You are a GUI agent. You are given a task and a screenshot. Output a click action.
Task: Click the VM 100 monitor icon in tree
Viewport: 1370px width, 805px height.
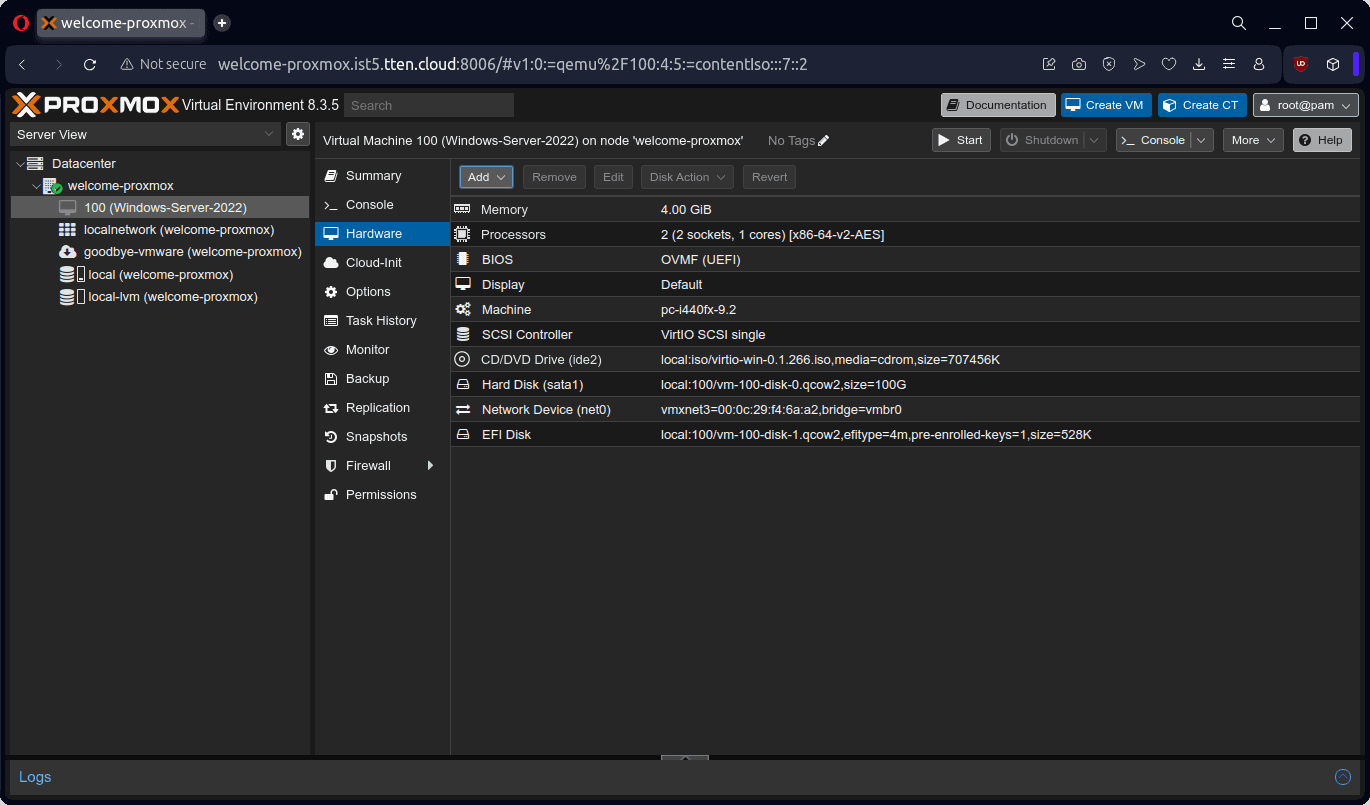pyautogui.click(x=68, y=208)
